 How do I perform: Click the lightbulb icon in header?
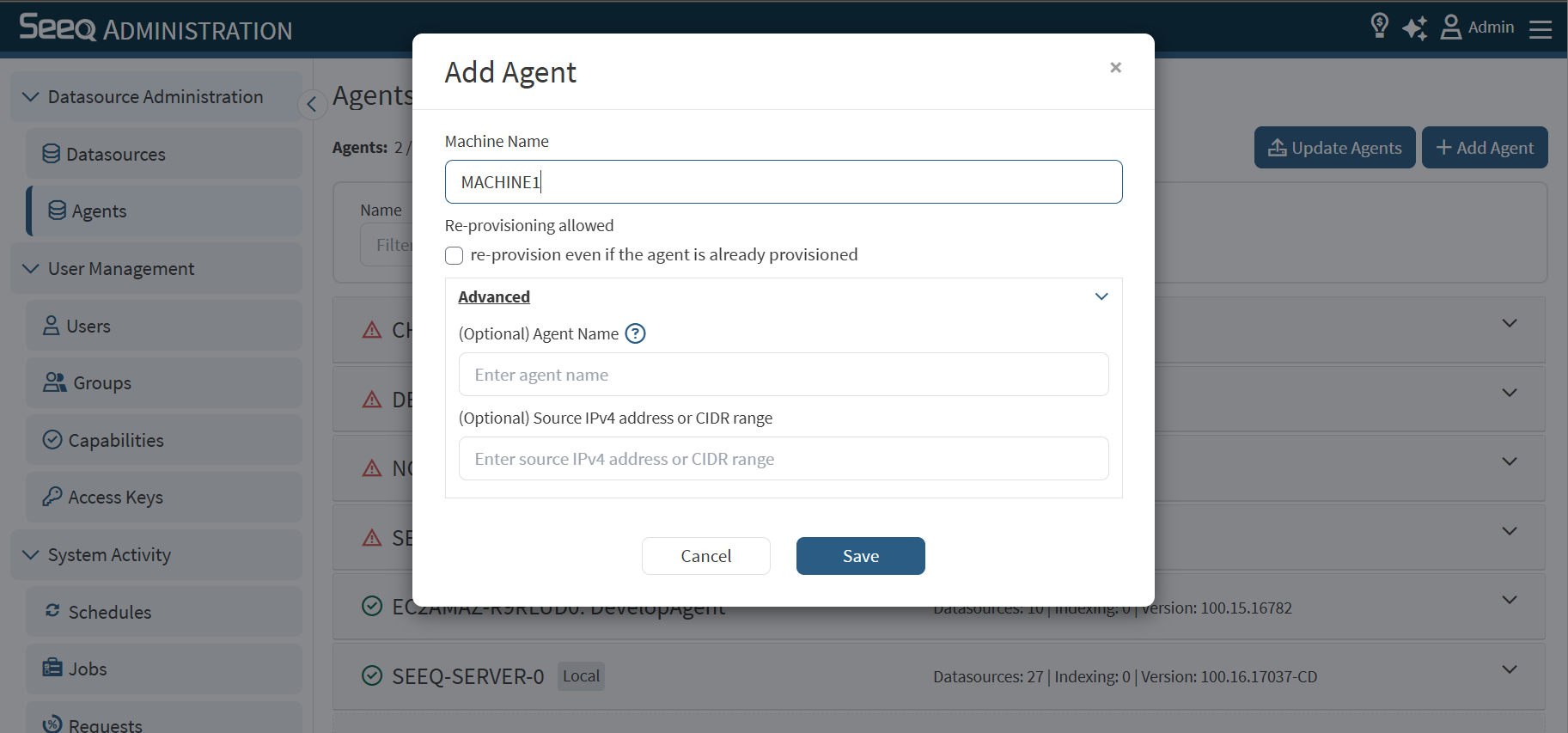pyautogui.click(x=1379, y=26)
